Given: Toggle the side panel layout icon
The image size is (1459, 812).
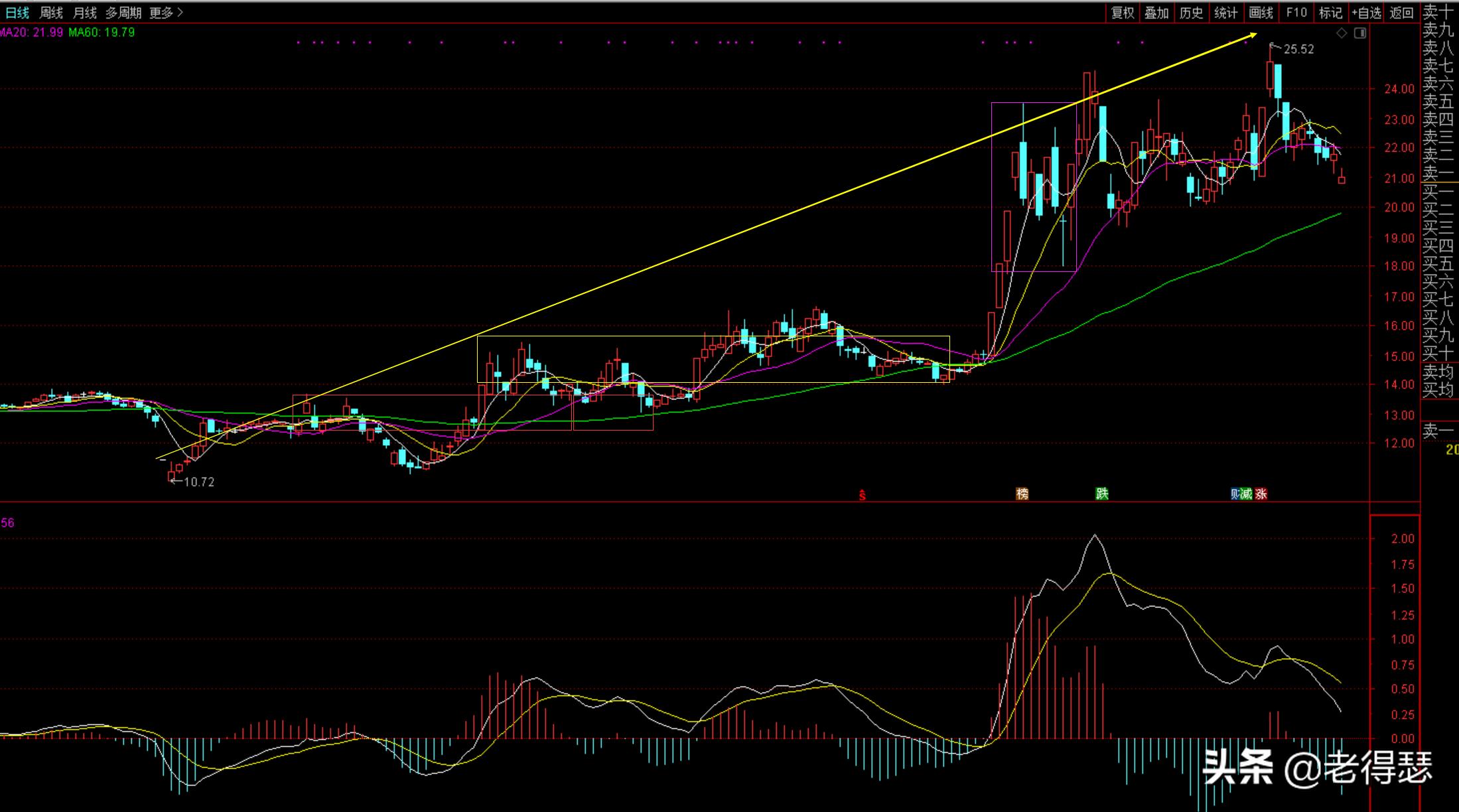Looking at the screenshot, I should (1360, 33).
